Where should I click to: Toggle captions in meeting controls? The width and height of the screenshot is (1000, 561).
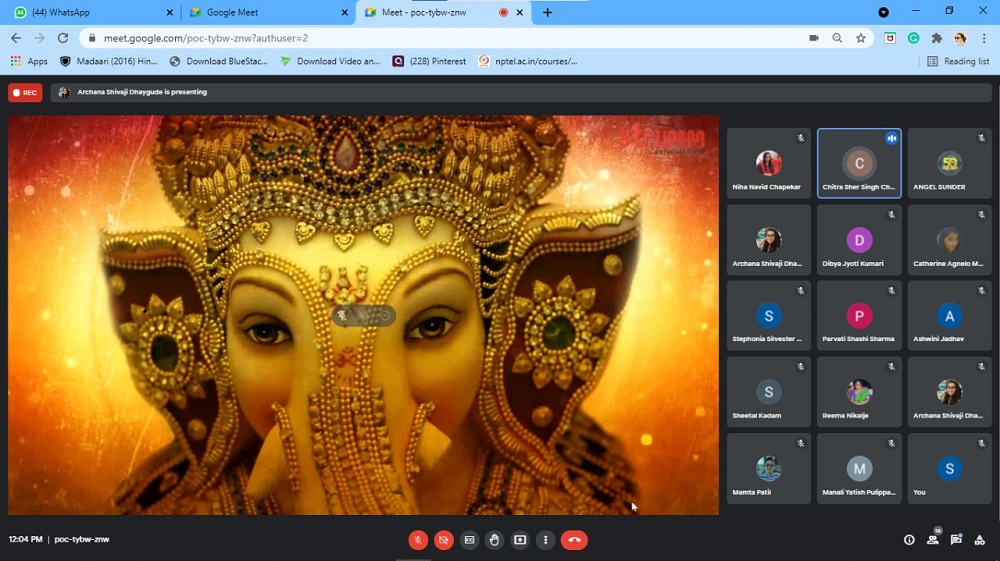pyautogui.click(x=469, y=540)
